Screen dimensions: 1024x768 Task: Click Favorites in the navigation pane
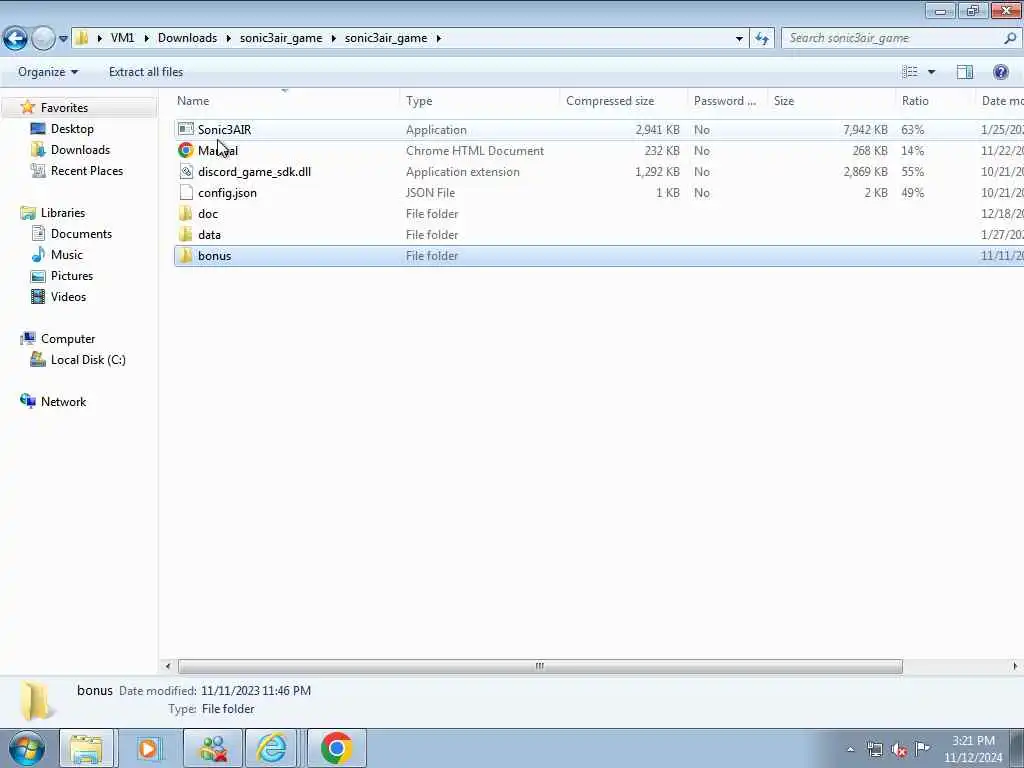click(64, 108)
